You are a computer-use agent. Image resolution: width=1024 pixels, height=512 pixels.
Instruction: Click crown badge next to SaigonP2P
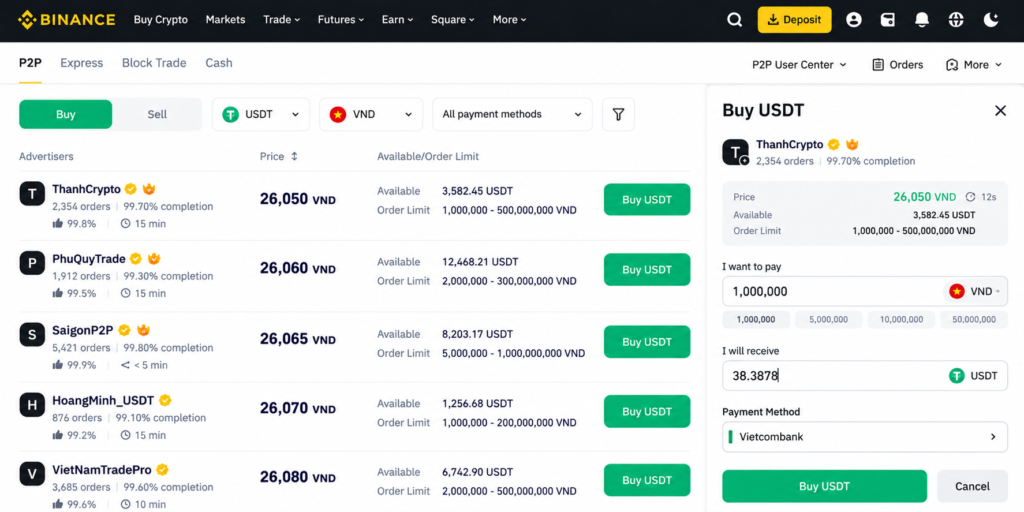(144, 330)
